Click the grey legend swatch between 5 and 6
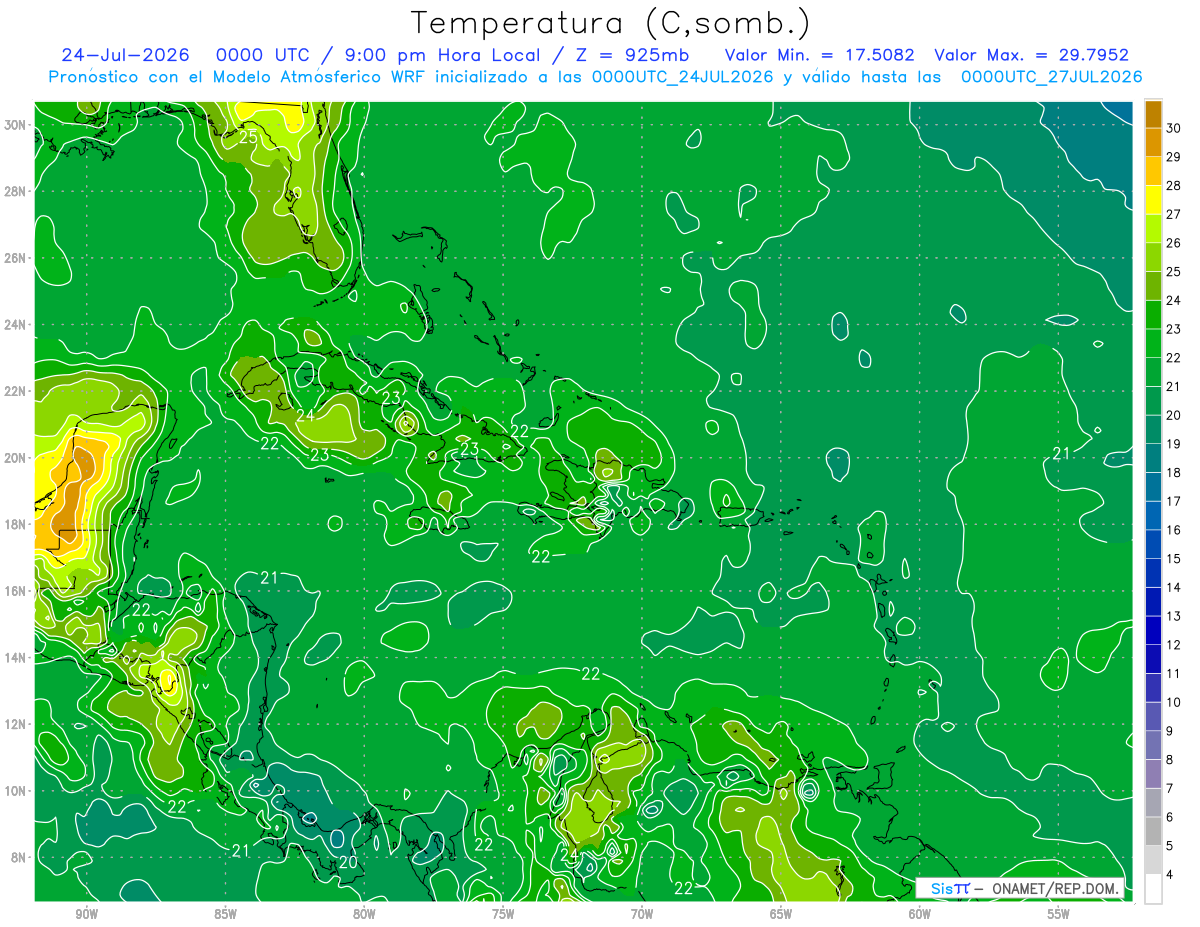The width and height of the screenshot is (1200, 927). click(x=1153, y=832)
